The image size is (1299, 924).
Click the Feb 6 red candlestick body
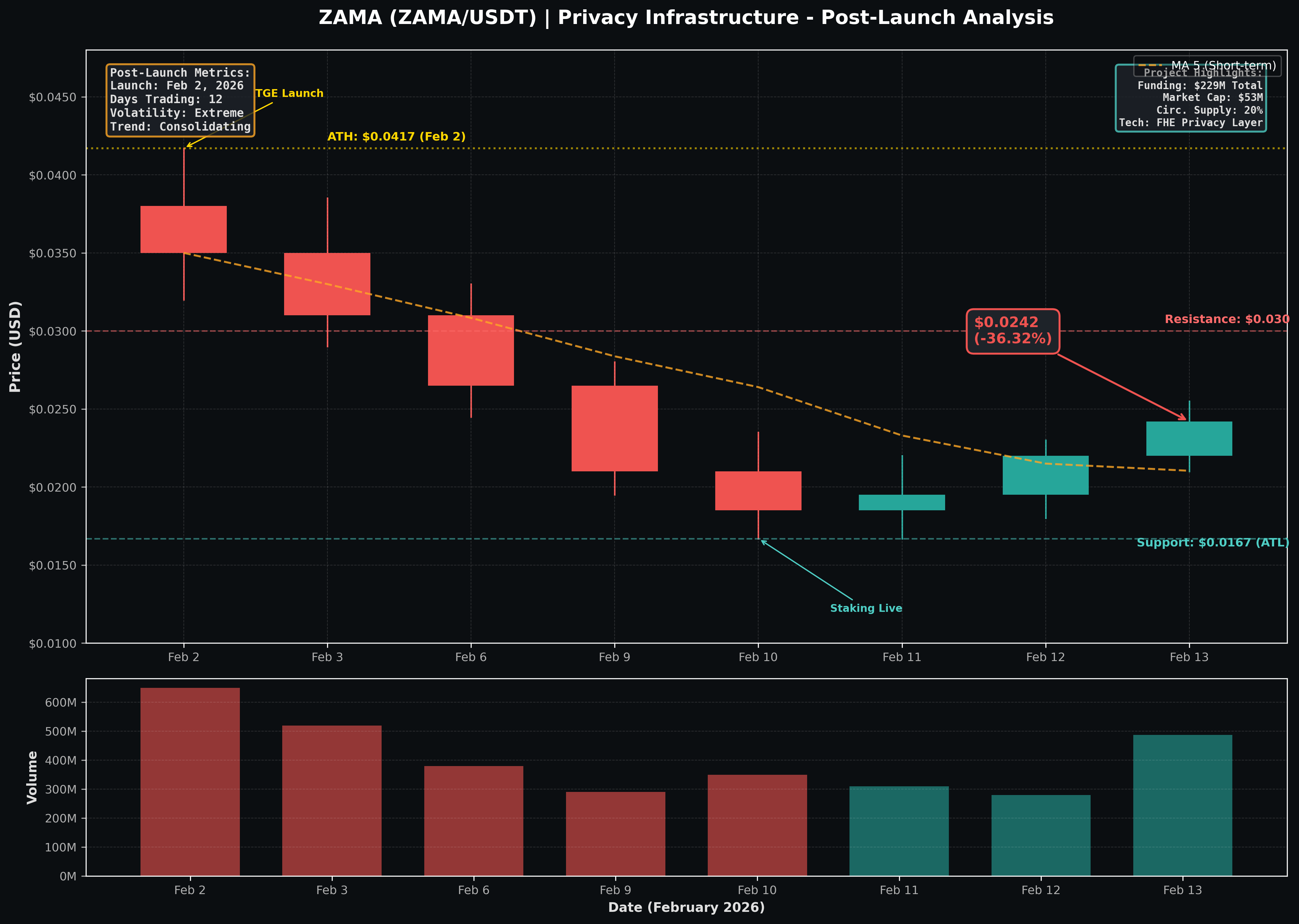click(x=471, y=350)
